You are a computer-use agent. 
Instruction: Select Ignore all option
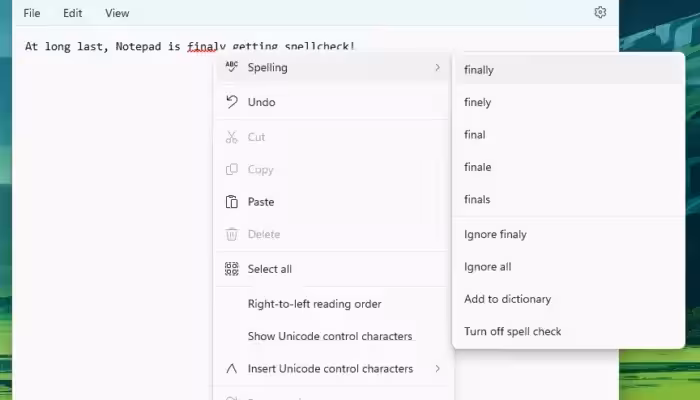click(569, 267)
